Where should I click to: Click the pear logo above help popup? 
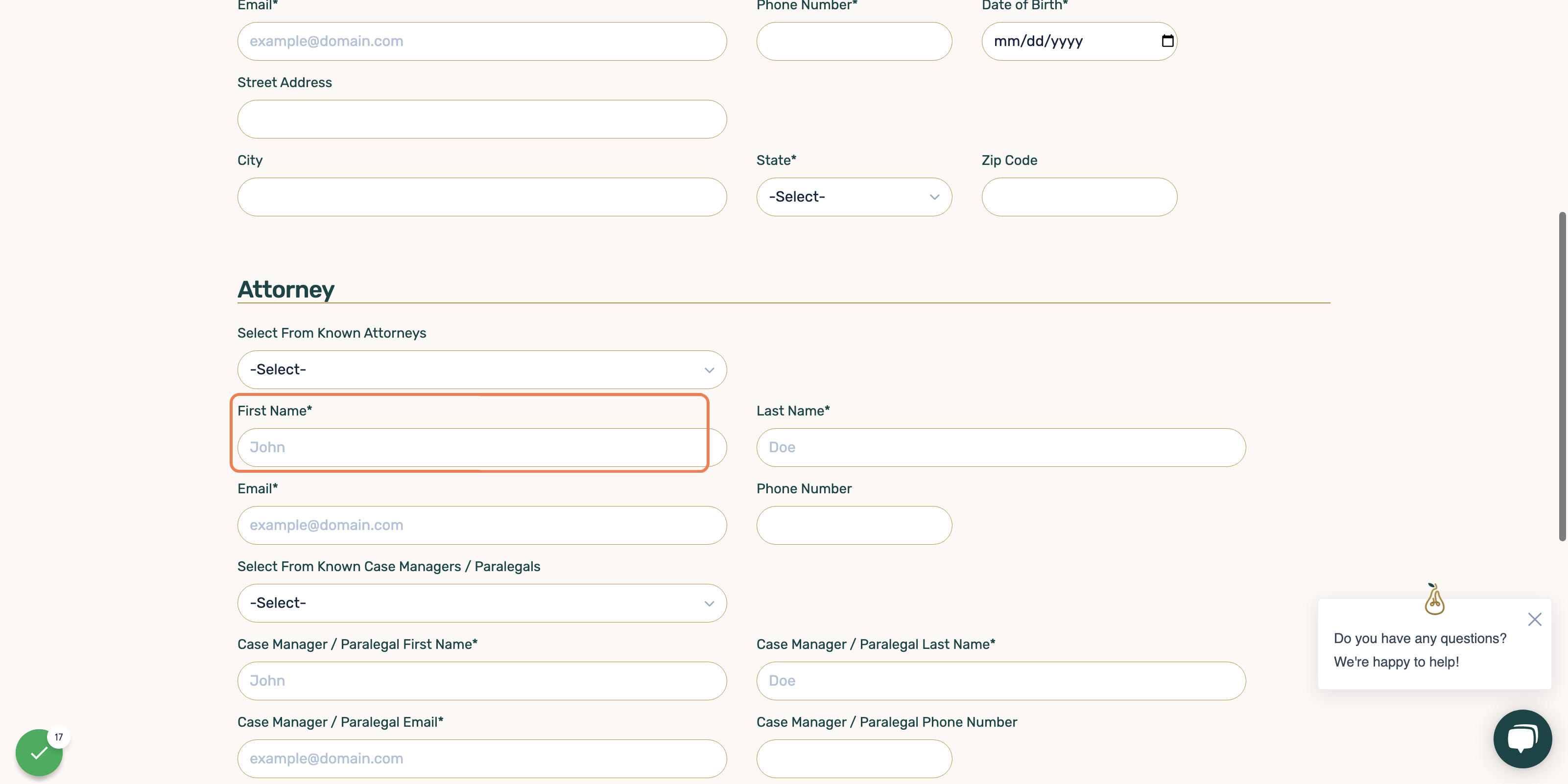(x=1434, y=599)
